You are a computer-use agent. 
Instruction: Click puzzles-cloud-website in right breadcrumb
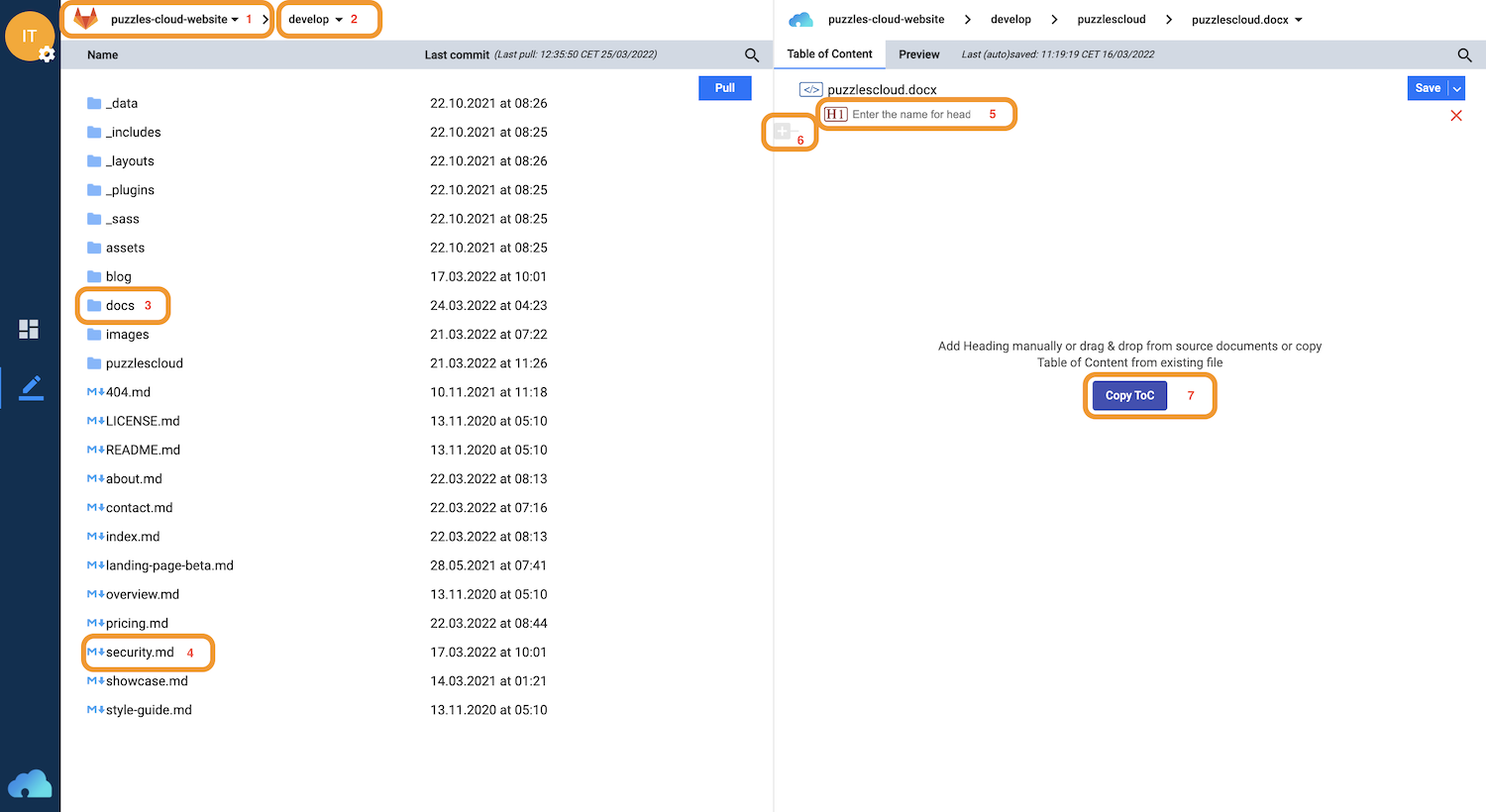click(887, 20)
